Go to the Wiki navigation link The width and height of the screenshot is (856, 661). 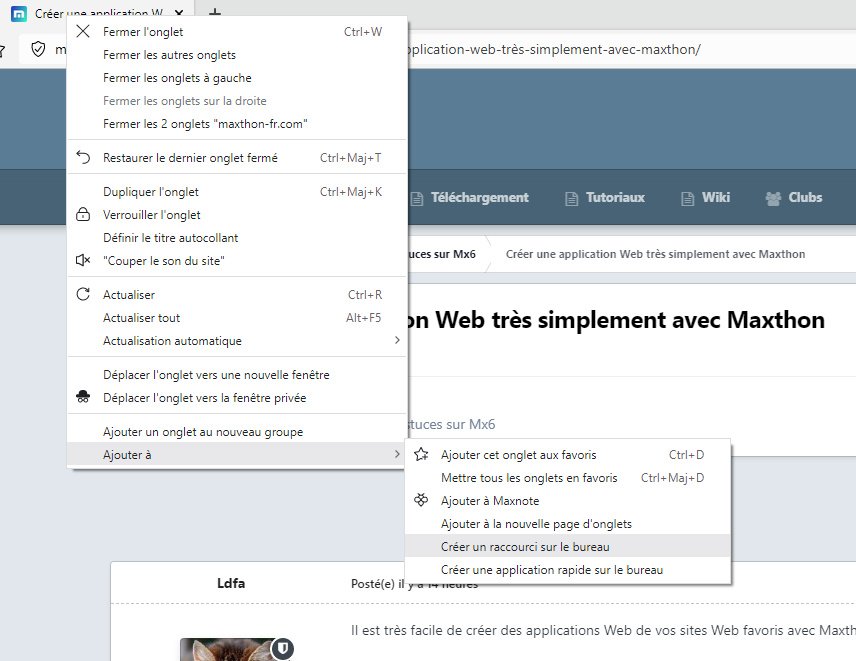715,198
